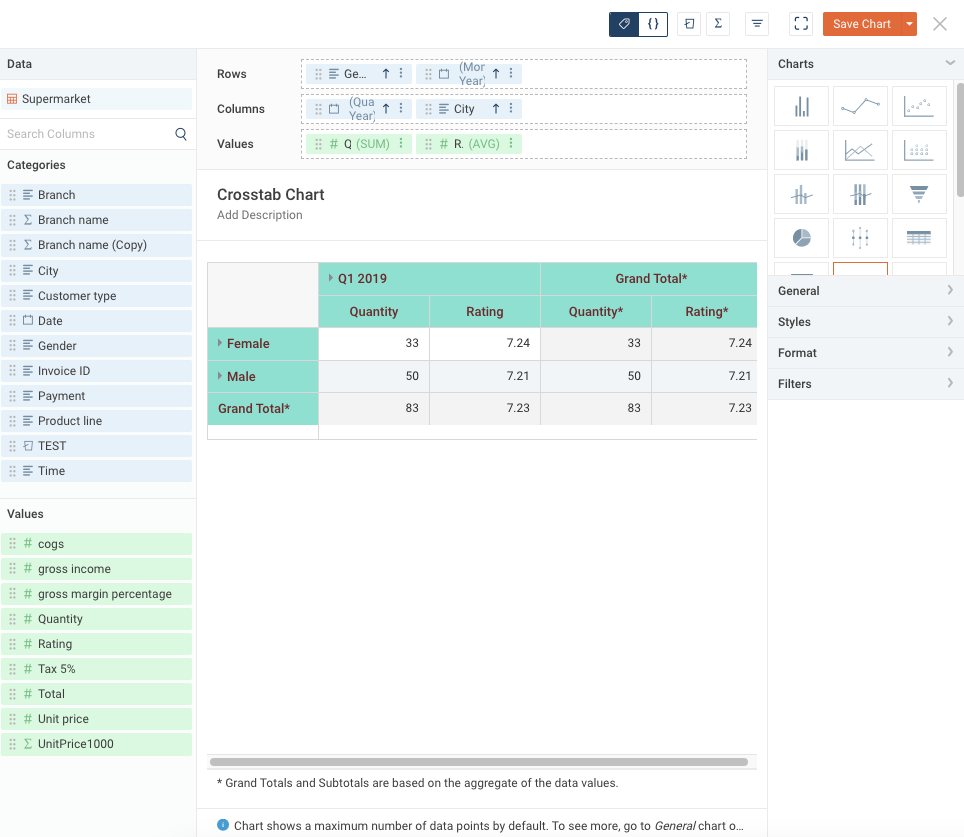Expand the Female row in crosstab
Viewport: 964px width, 837px height.
[x=220, y=343]
